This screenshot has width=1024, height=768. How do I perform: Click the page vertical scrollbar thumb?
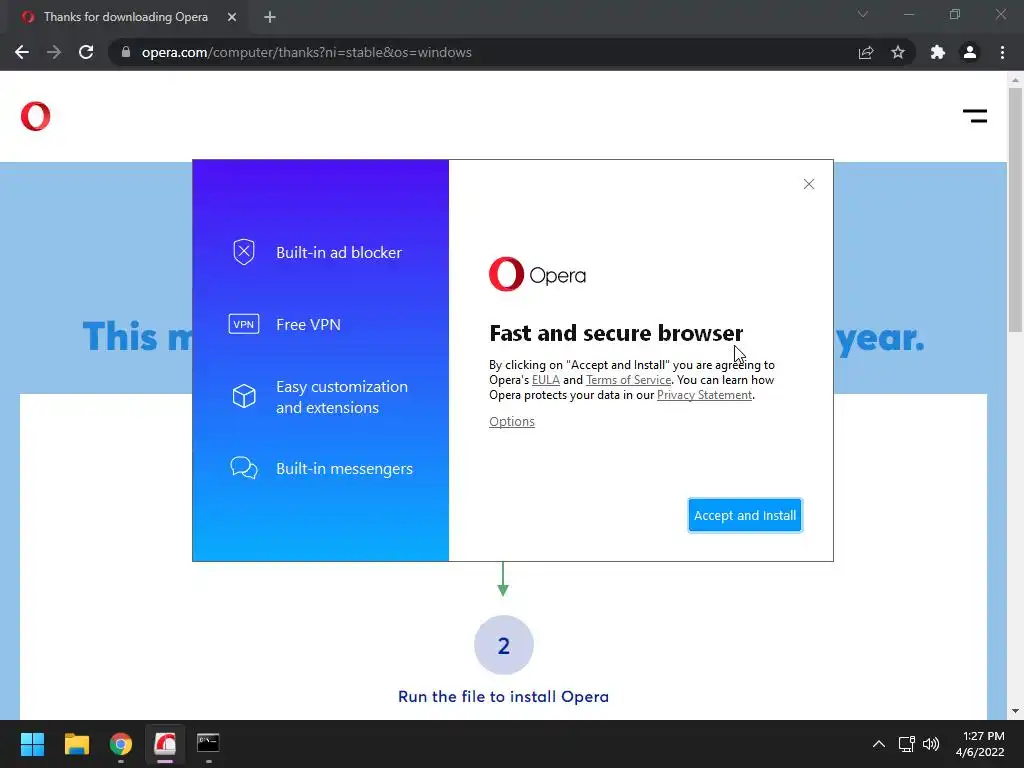click(1015, 209)
